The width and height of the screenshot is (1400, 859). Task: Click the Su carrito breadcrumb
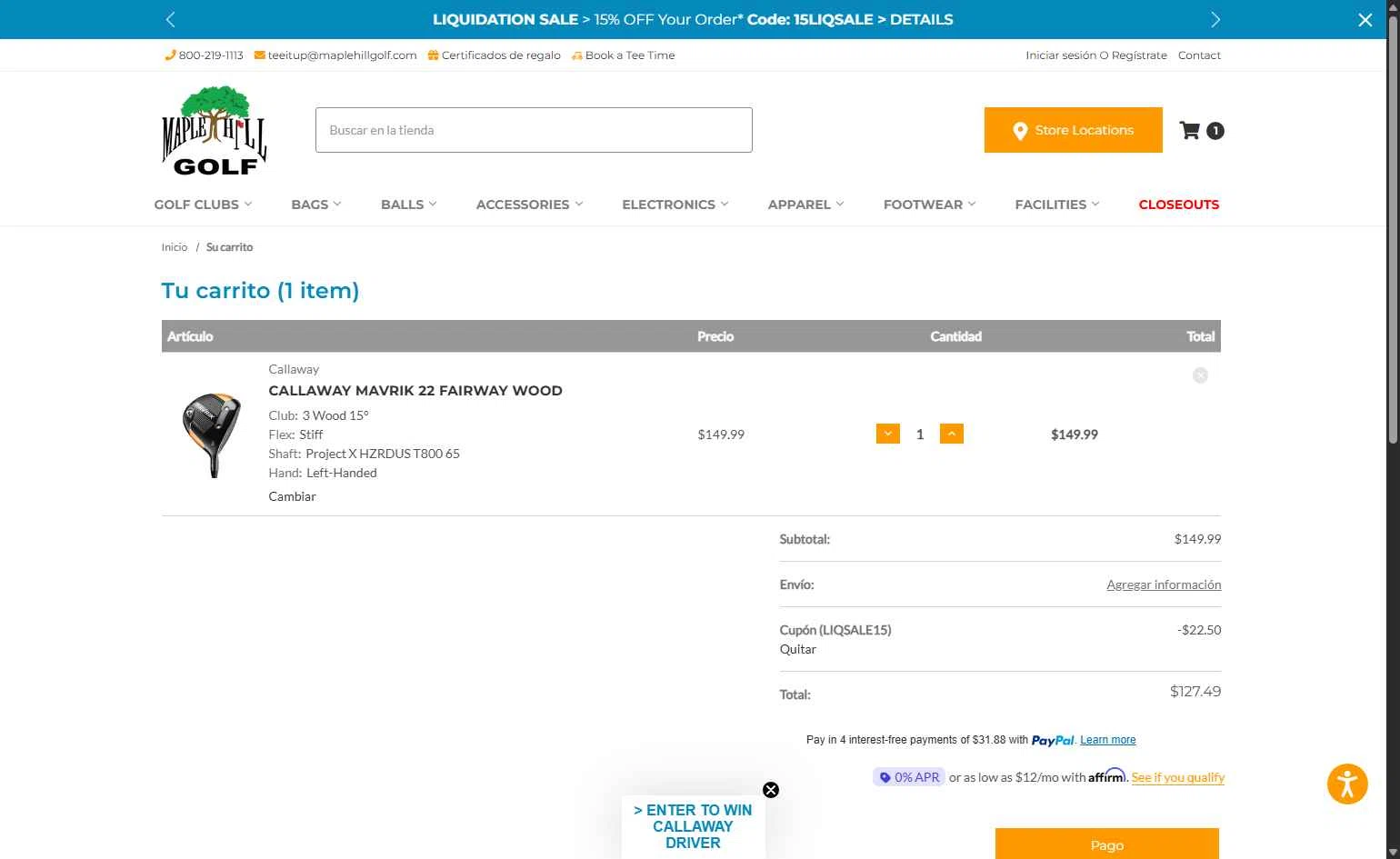pos(229,247)
